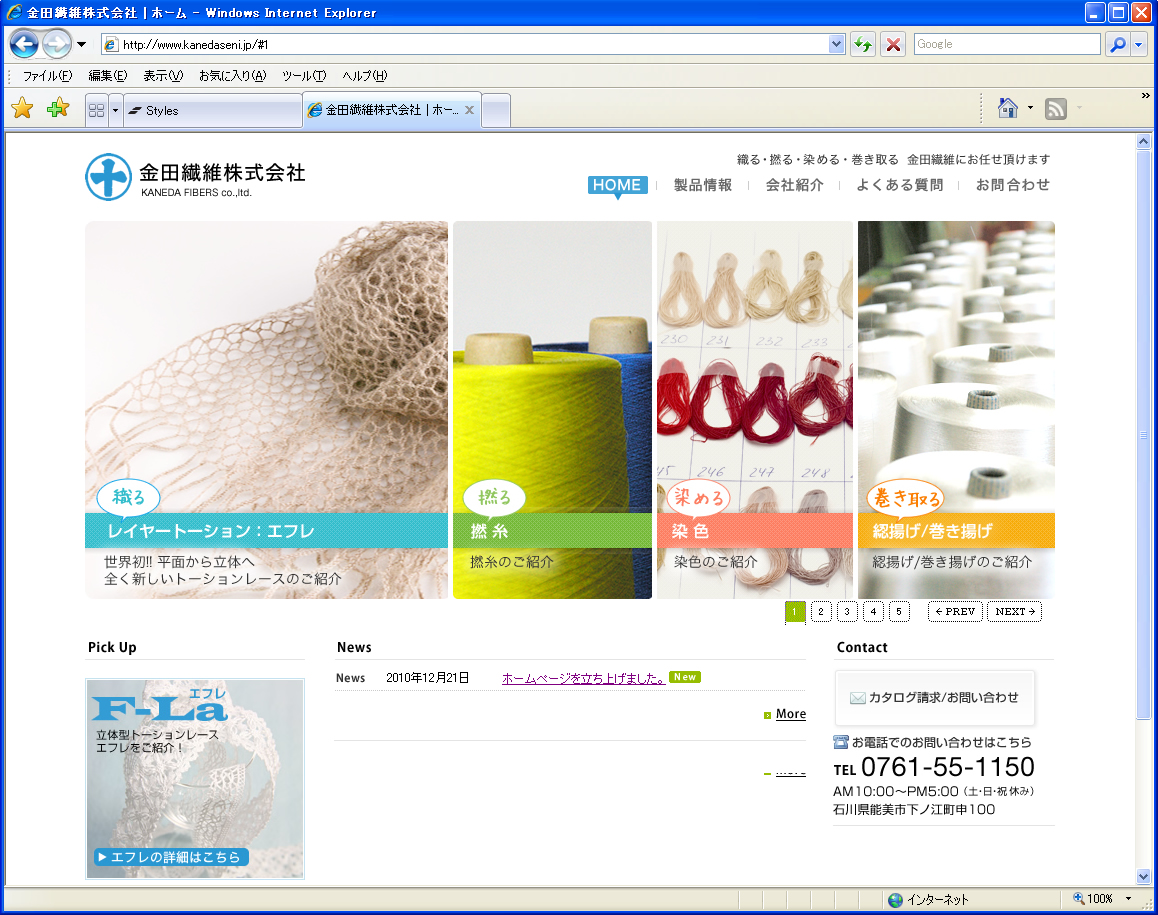Viewport: 1158px width, 915px height.
Task: Select slide page 3 in the pager
Action: [x=847, y=612]
